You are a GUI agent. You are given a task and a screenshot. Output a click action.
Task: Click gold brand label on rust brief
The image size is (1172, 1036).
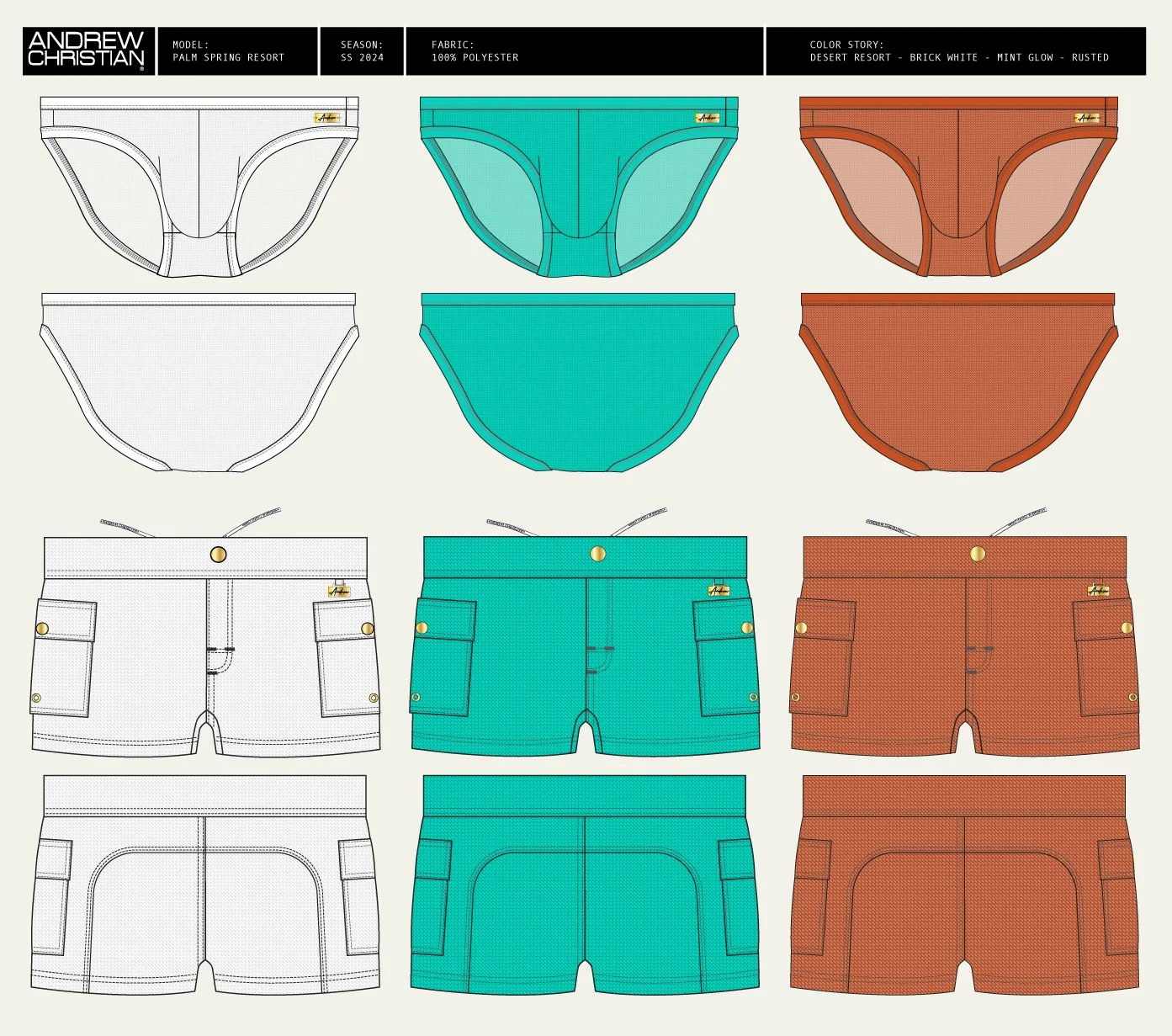[1087, 118]
